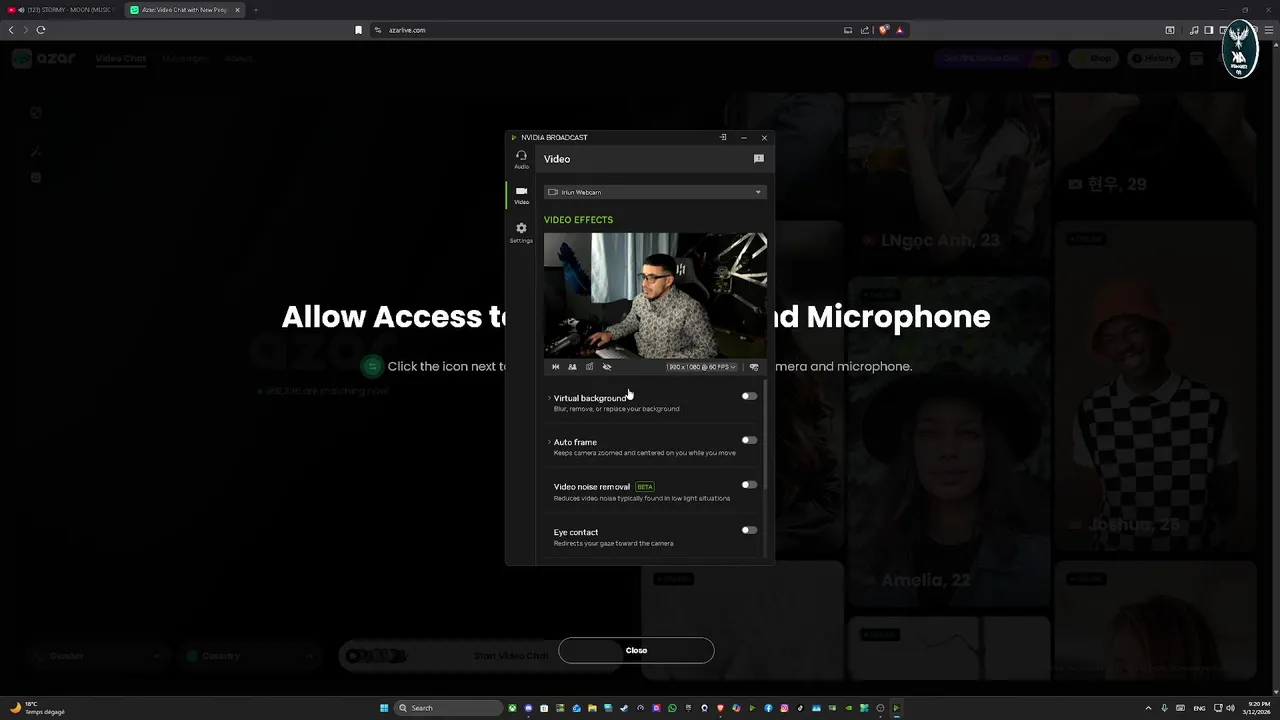Open the Windows Start menu
Image resolution: width=1280 pixels, height=720 pixels.
pos(384,708)
